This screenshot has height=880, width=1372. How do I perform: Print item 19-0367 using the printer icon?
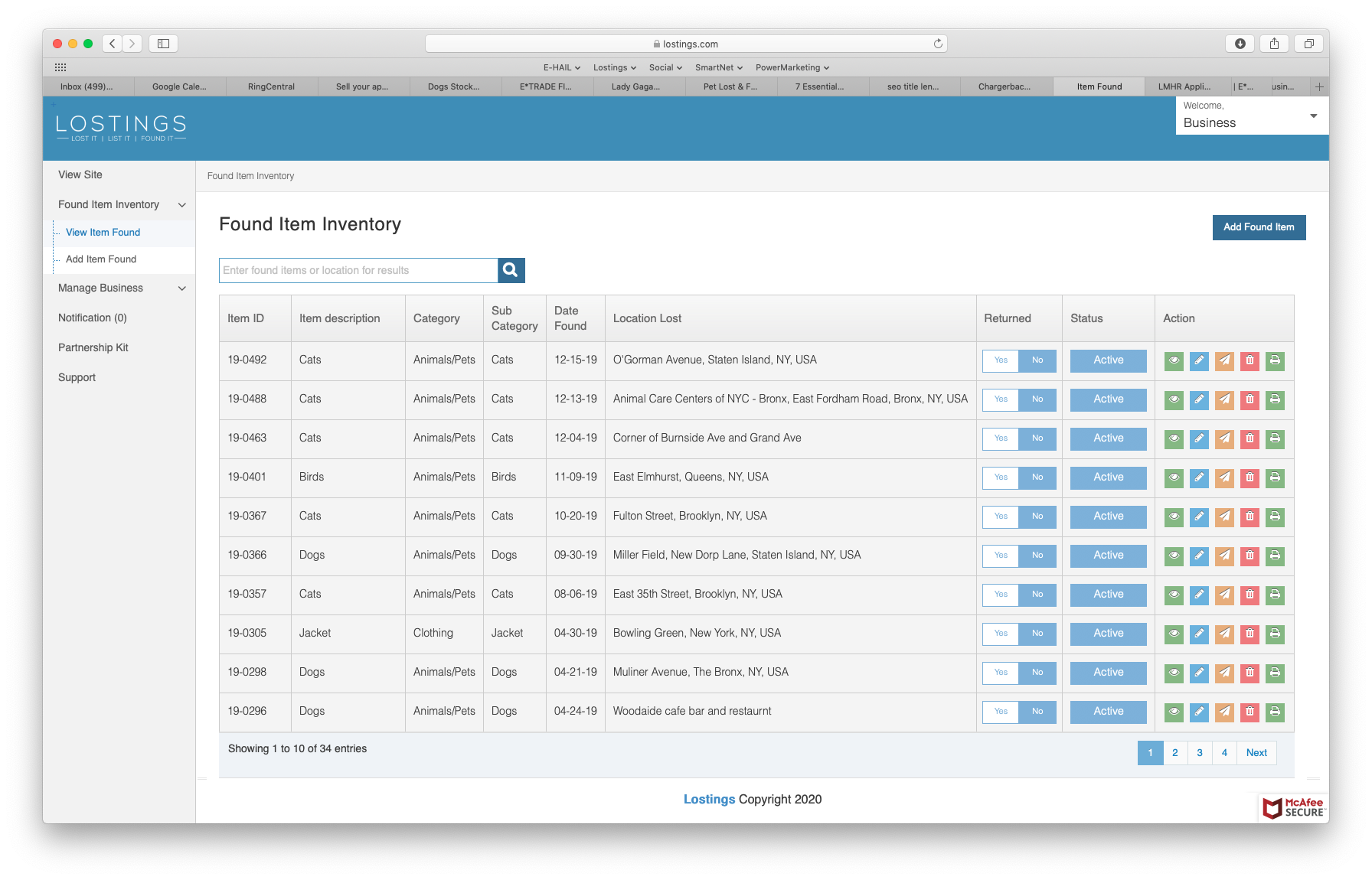(x=1275, y=517)
